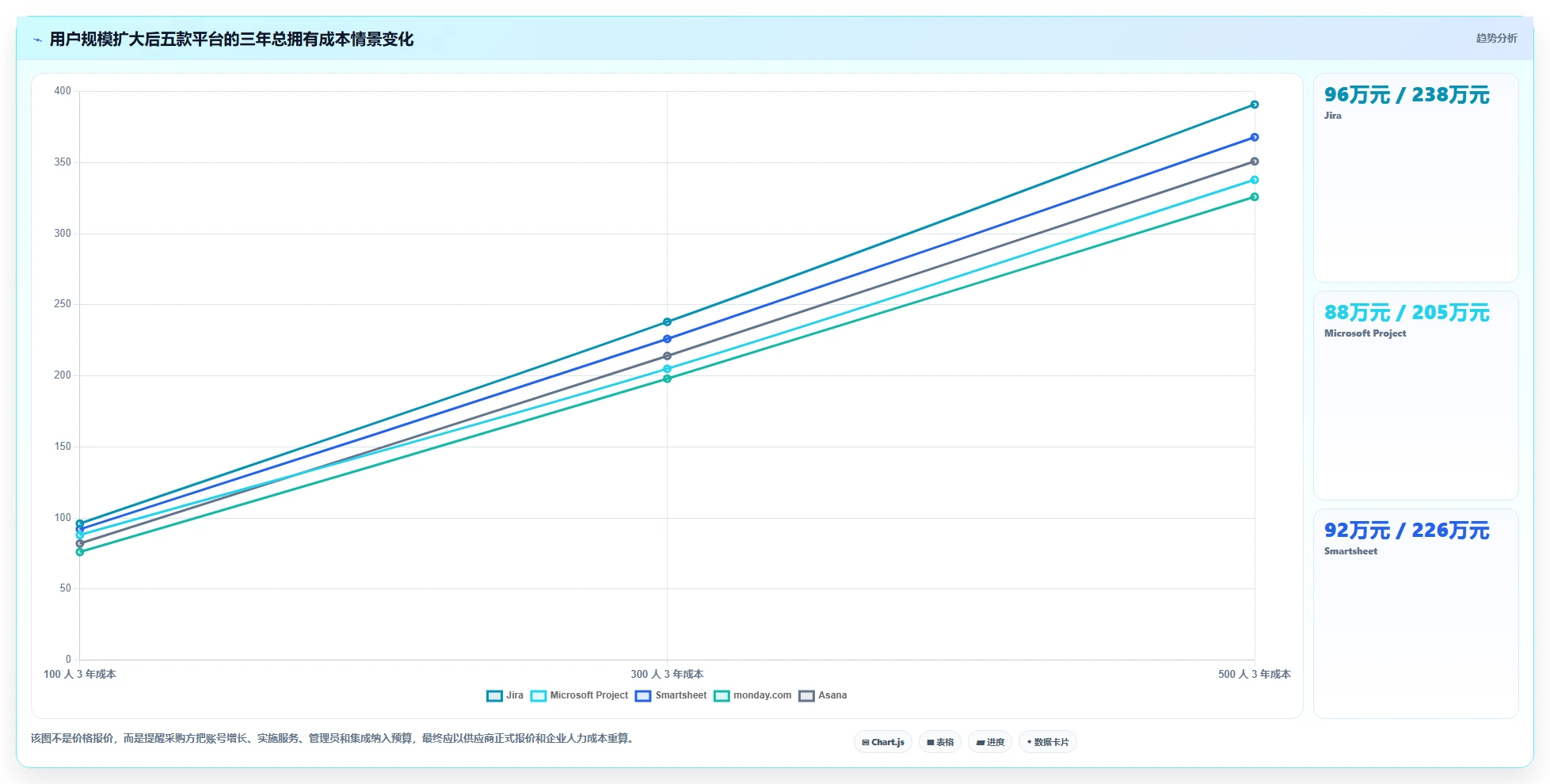Click the 300 人 3 年成本 axis label
Screen dimensions: 1550x784
667,674
